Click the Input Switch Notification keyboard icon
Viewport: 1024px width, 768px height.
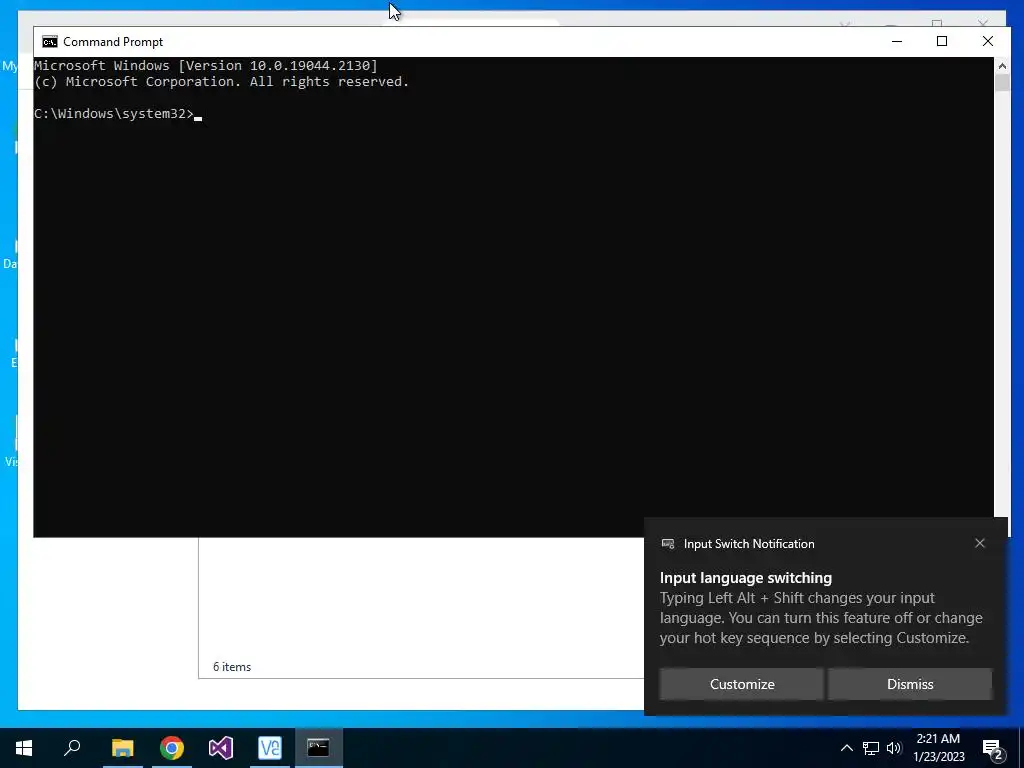pos(667,544)
